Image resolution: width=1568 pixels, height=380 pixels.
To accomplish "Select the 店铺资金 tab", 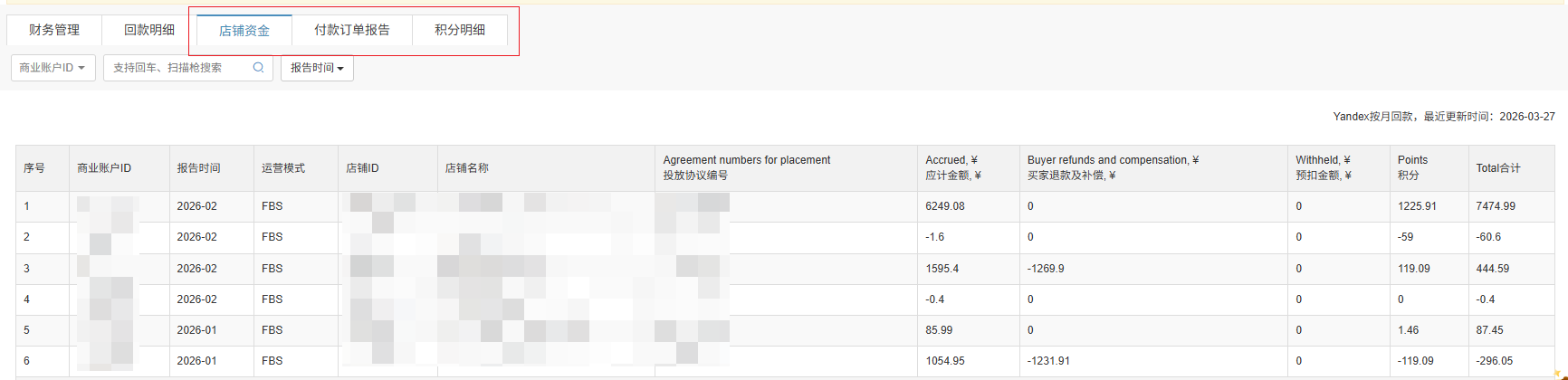I will click(244, 31).
